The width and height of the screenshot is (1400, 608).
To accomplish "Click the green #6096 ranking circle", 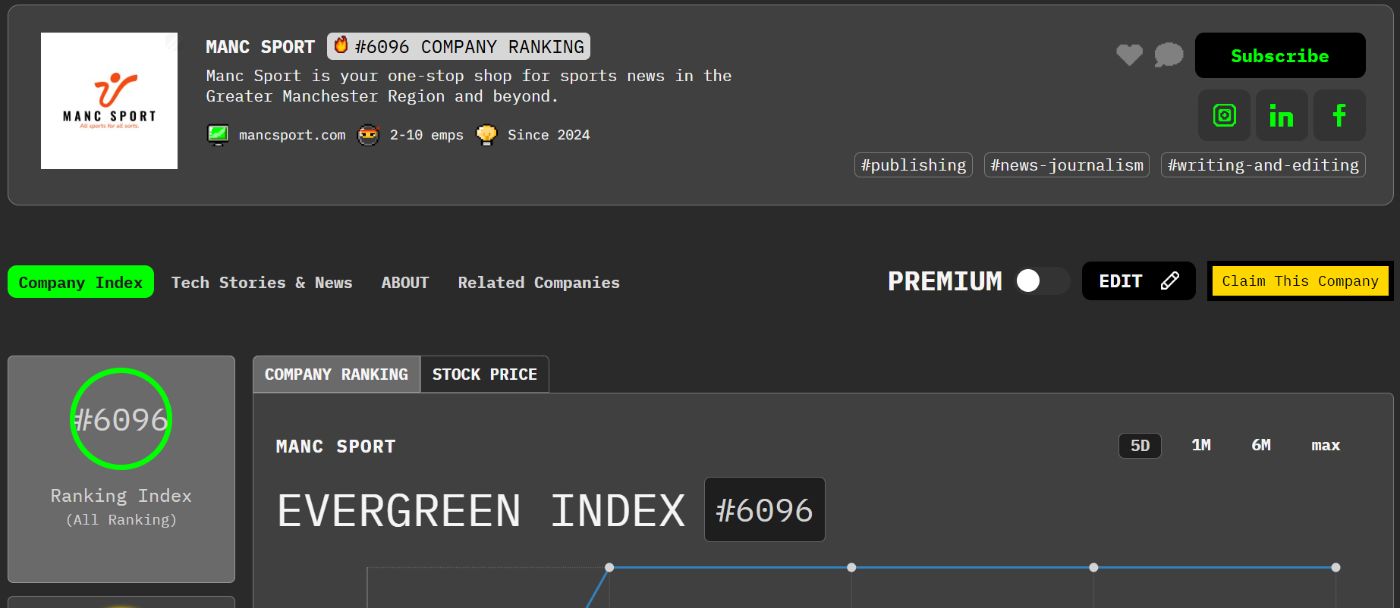I will tap(121, 419).
